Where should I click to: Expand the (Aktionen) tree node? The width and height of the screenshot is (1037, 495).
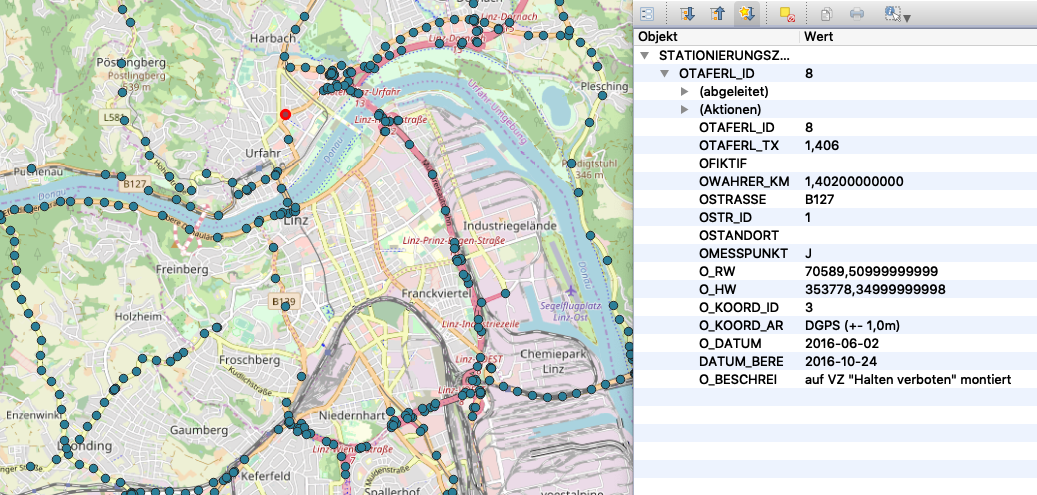[x=685, y=109]
